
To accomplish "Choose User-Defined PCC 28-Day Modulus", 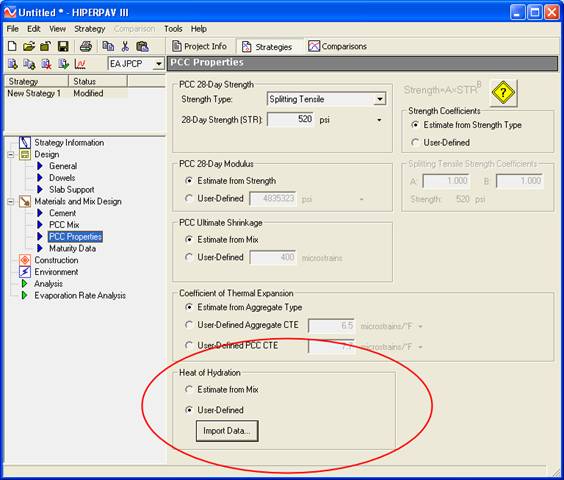I will (188, 198).
